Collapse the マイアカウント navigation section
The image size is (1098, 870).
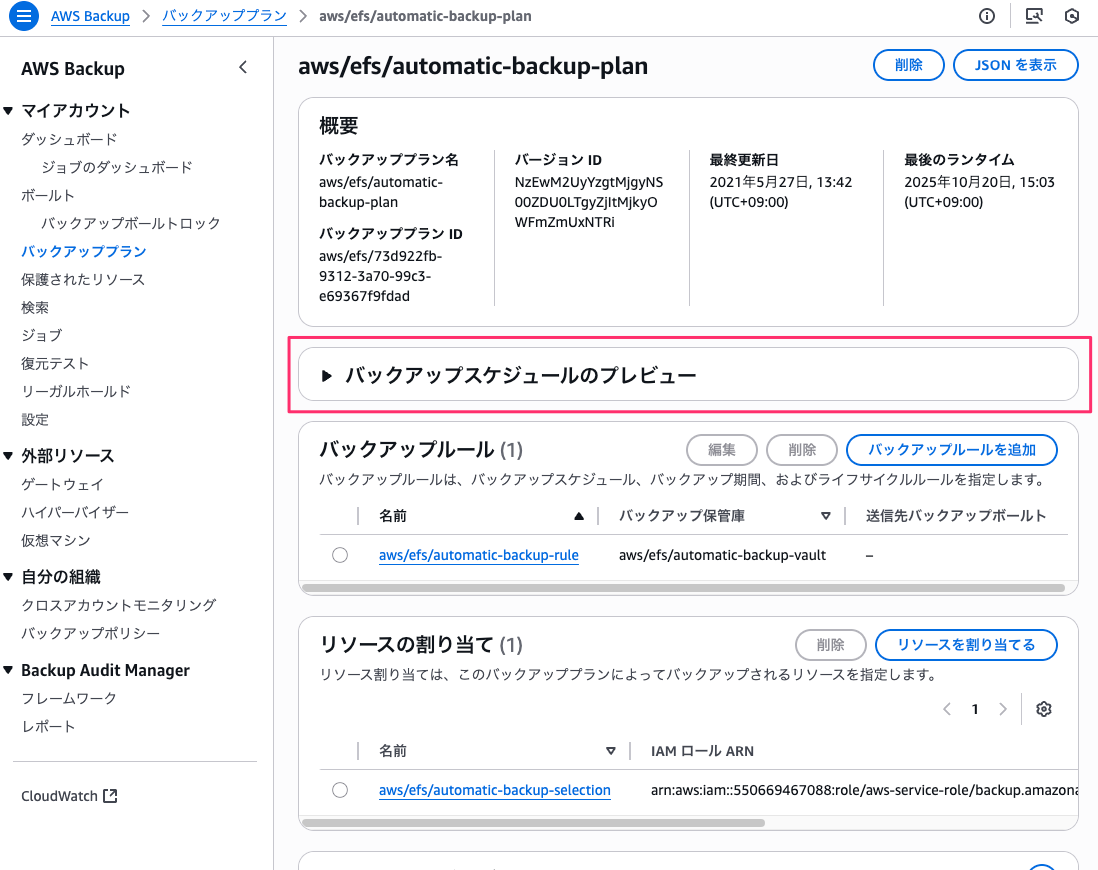pyautogui.click(x=9, y=111)
